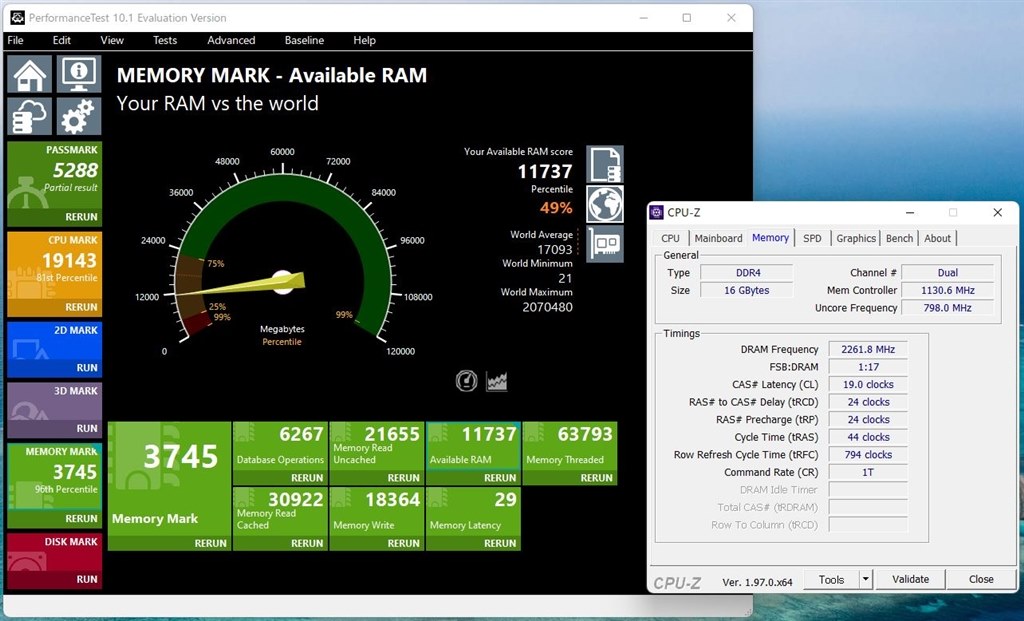Switch to the CPU tab in CPU-Z
1024x621 pixels.
coord(670,238)
